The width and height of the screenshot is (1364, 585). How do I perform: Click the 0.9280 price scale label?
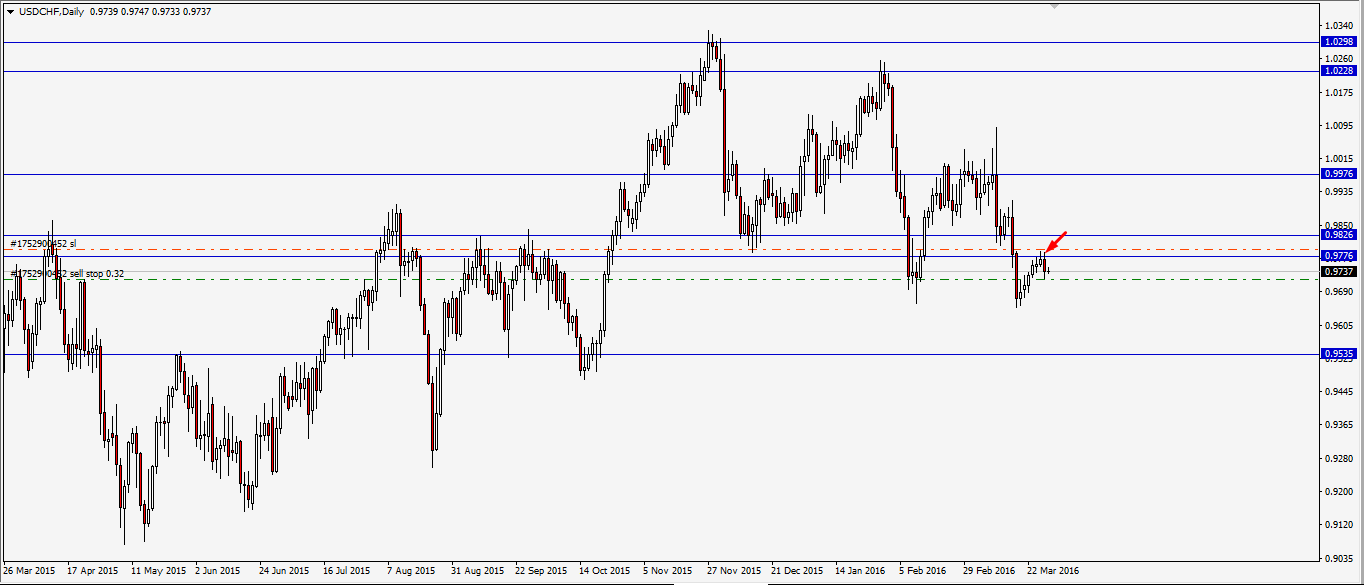1338,459
